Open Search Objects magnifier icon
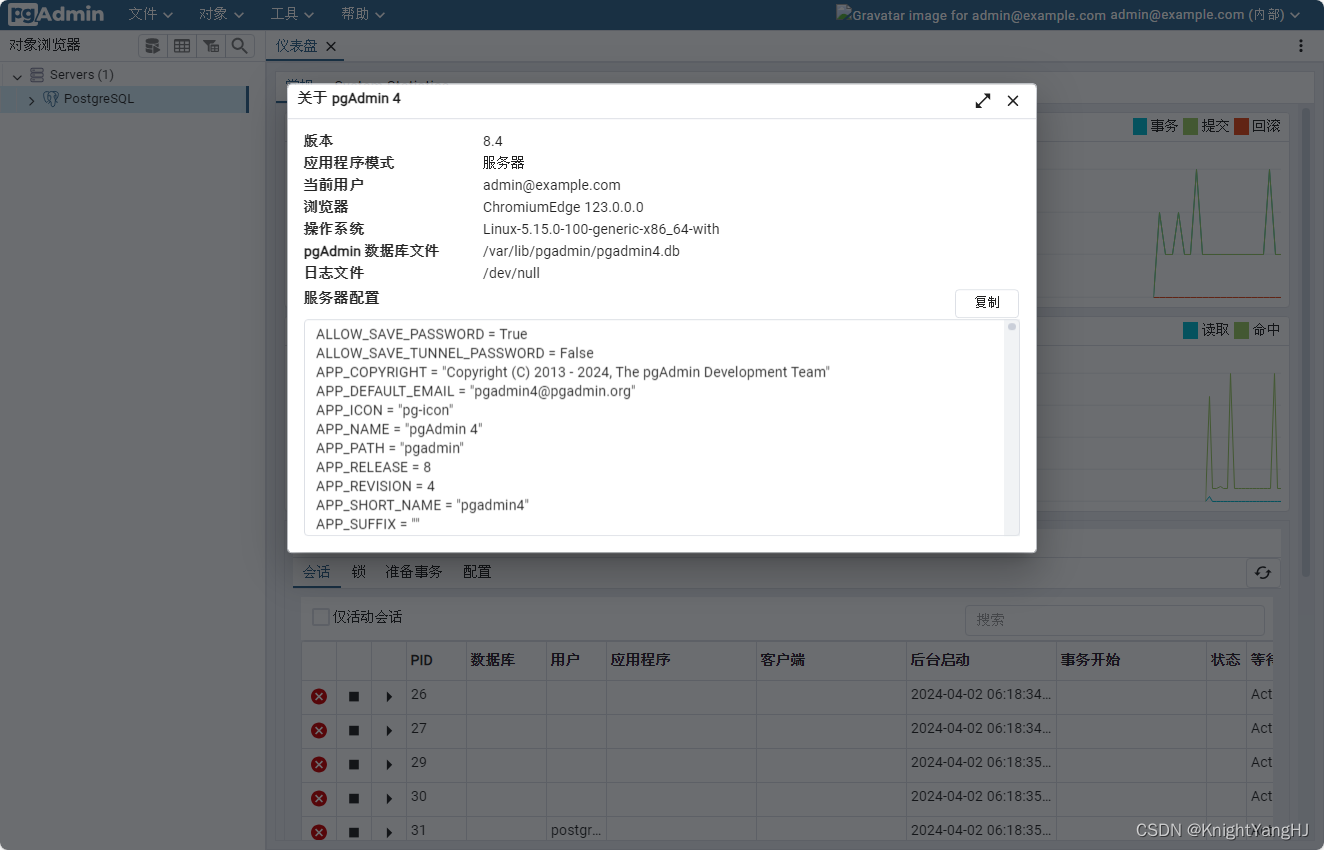 [239, 46]
